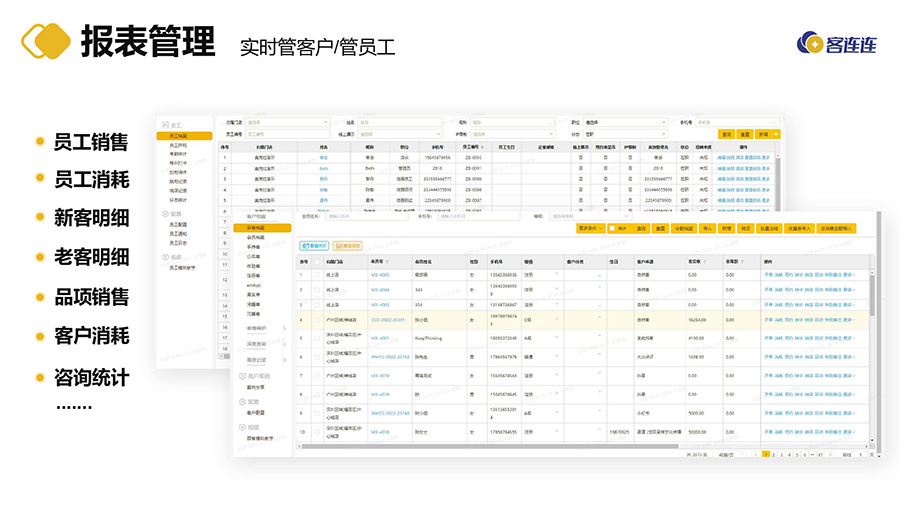Open the 状态 dropdown in the back window
The width and height of the screenshot is (900, 506).
click(x=625, y=134)
